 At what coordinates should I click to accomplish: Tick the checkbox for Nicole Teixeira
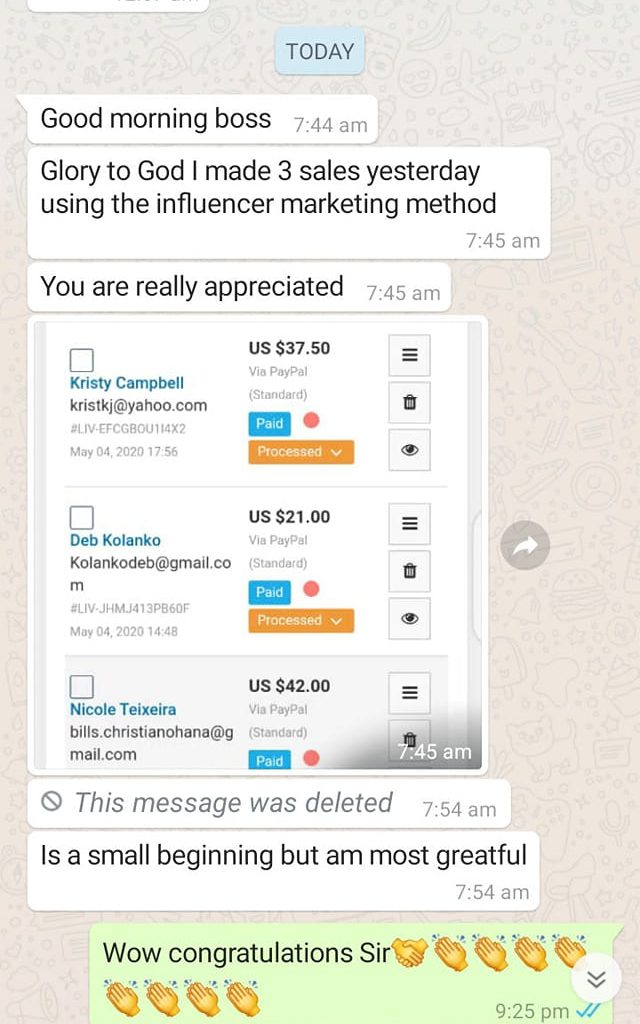pyautogui.click(x=82, y=686)
